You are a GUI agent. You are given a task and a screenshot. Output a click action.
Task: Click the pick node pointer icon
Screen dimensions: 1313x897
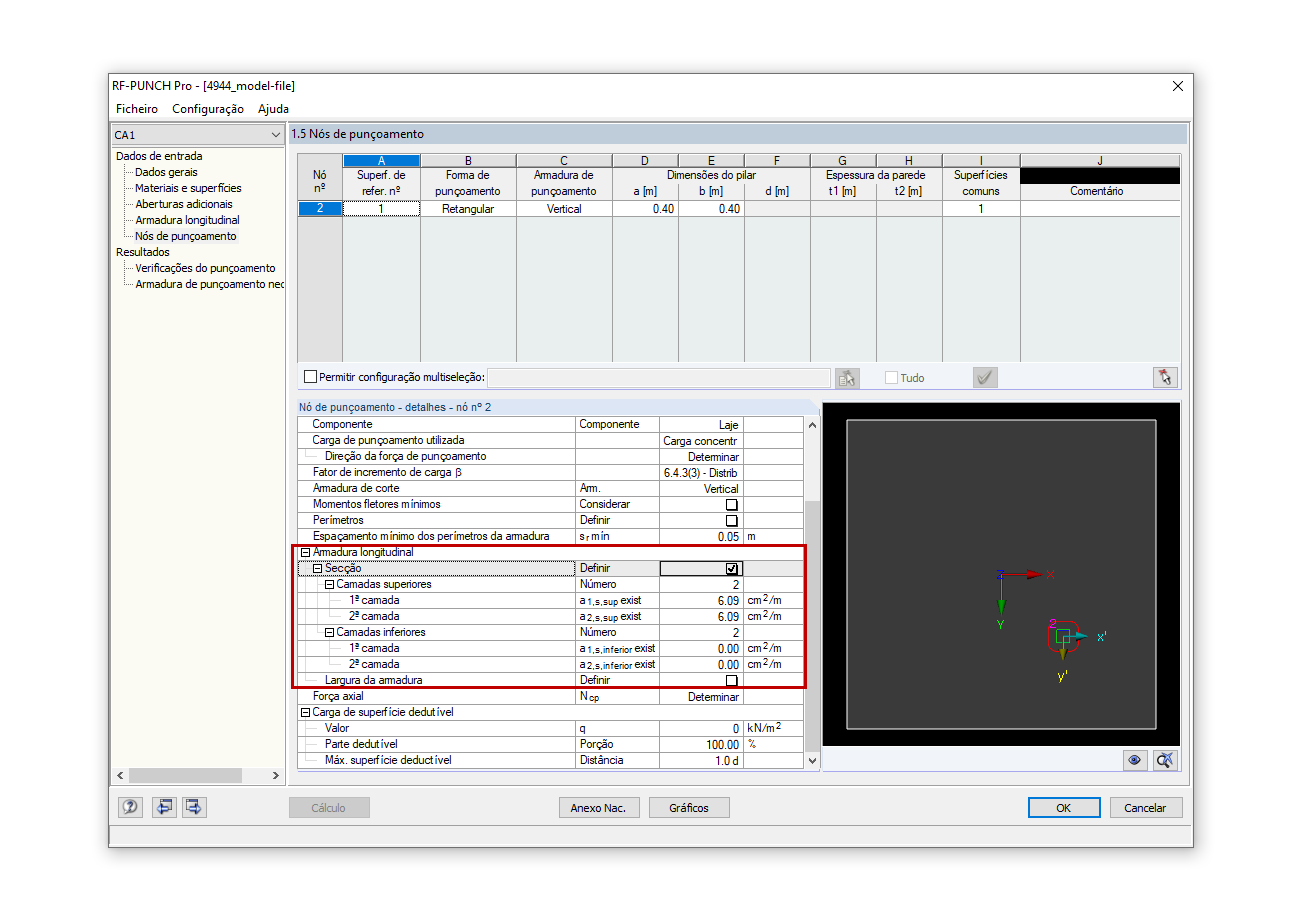pos(1164,377)
